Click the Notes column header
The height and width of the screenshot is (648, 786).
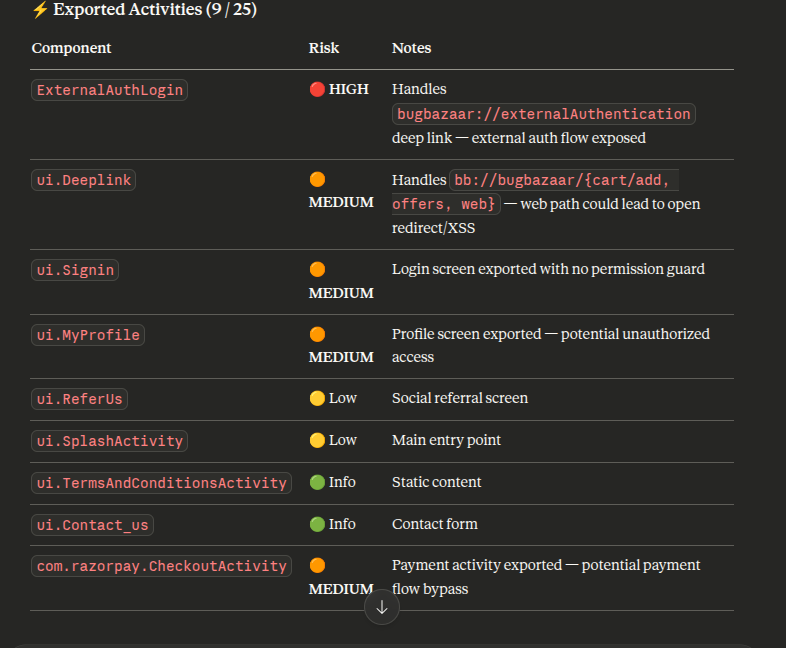point(412,48)
